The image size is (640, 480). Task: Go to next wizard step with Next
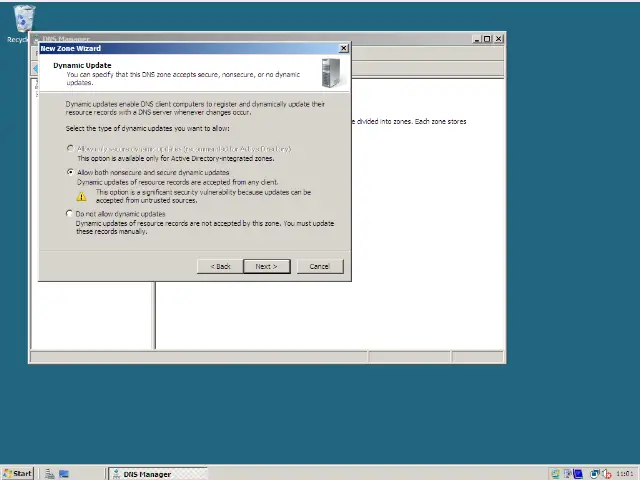pos(267,266)
